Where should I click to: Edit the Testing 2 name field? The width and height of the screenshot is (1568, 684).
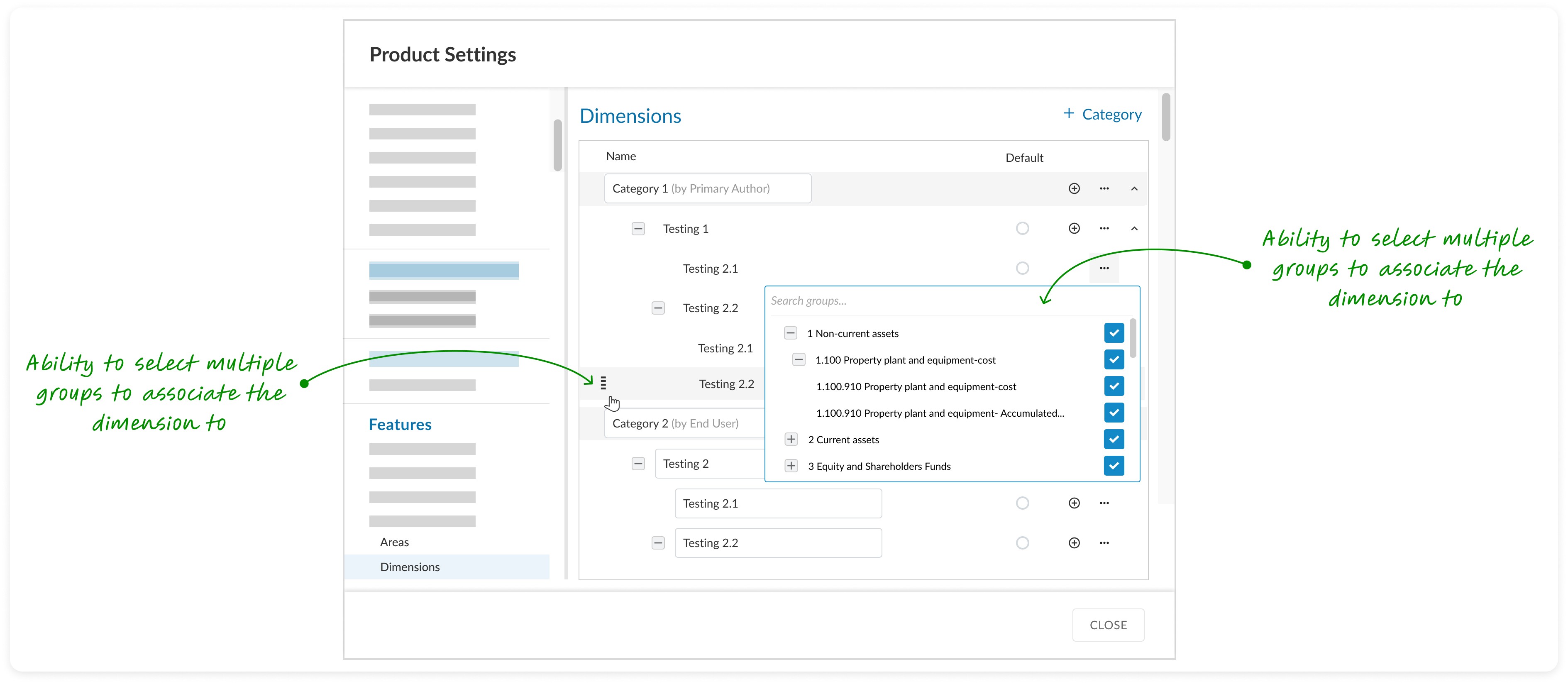click(x=710, y=464)
